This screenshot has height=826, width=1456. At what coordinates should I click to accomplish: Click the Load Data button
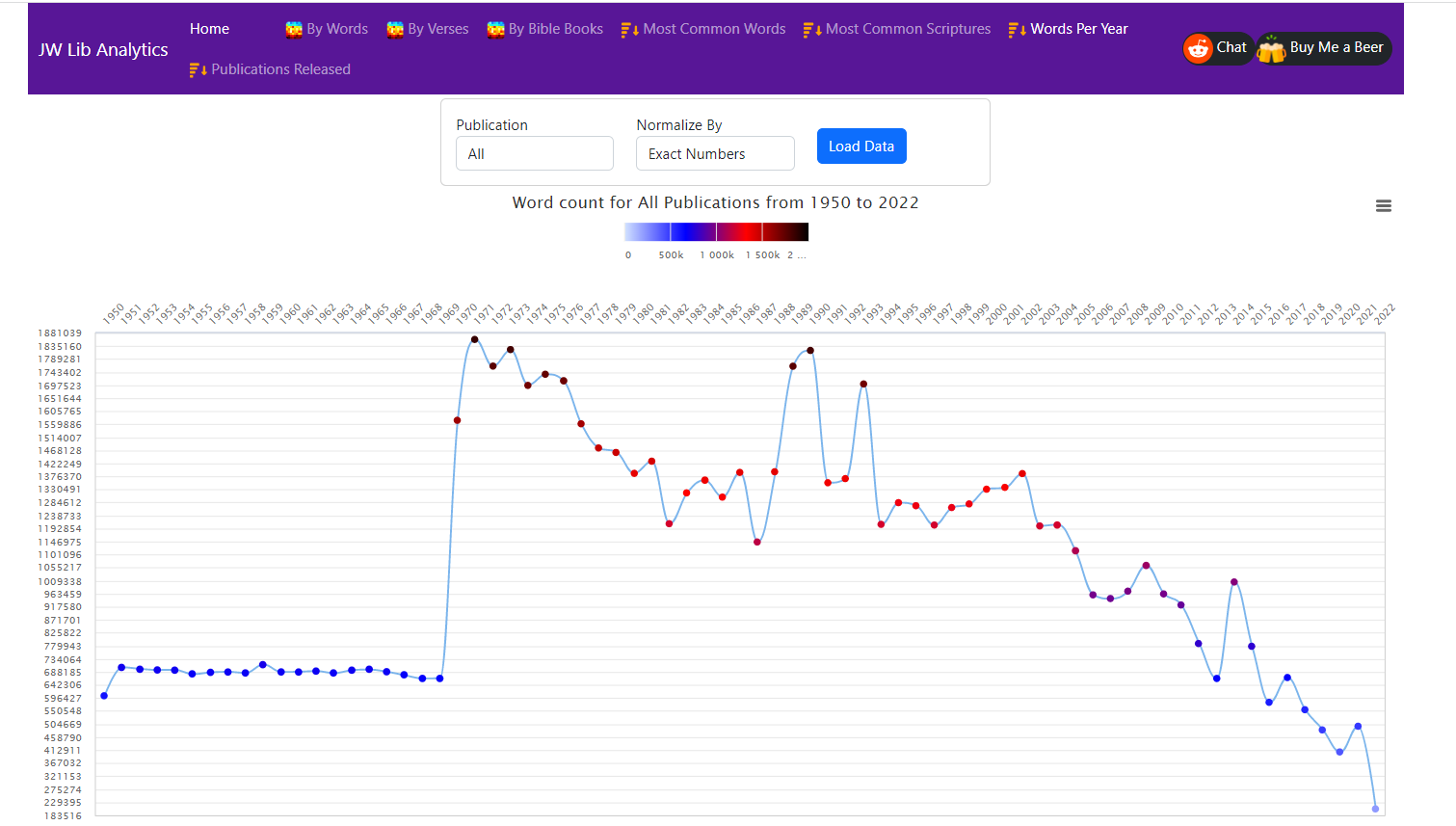pyautogui.click(x=861, y=147)
